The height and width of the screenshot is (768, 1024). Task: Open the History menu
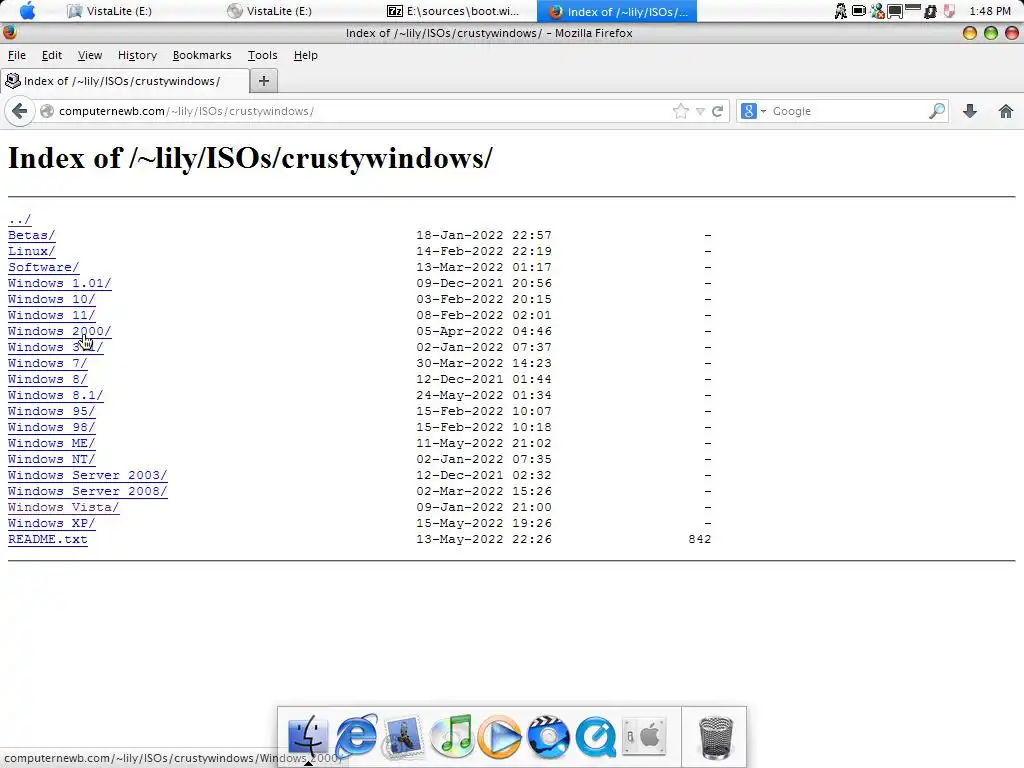pyautogui.click(x=137, y=56)
